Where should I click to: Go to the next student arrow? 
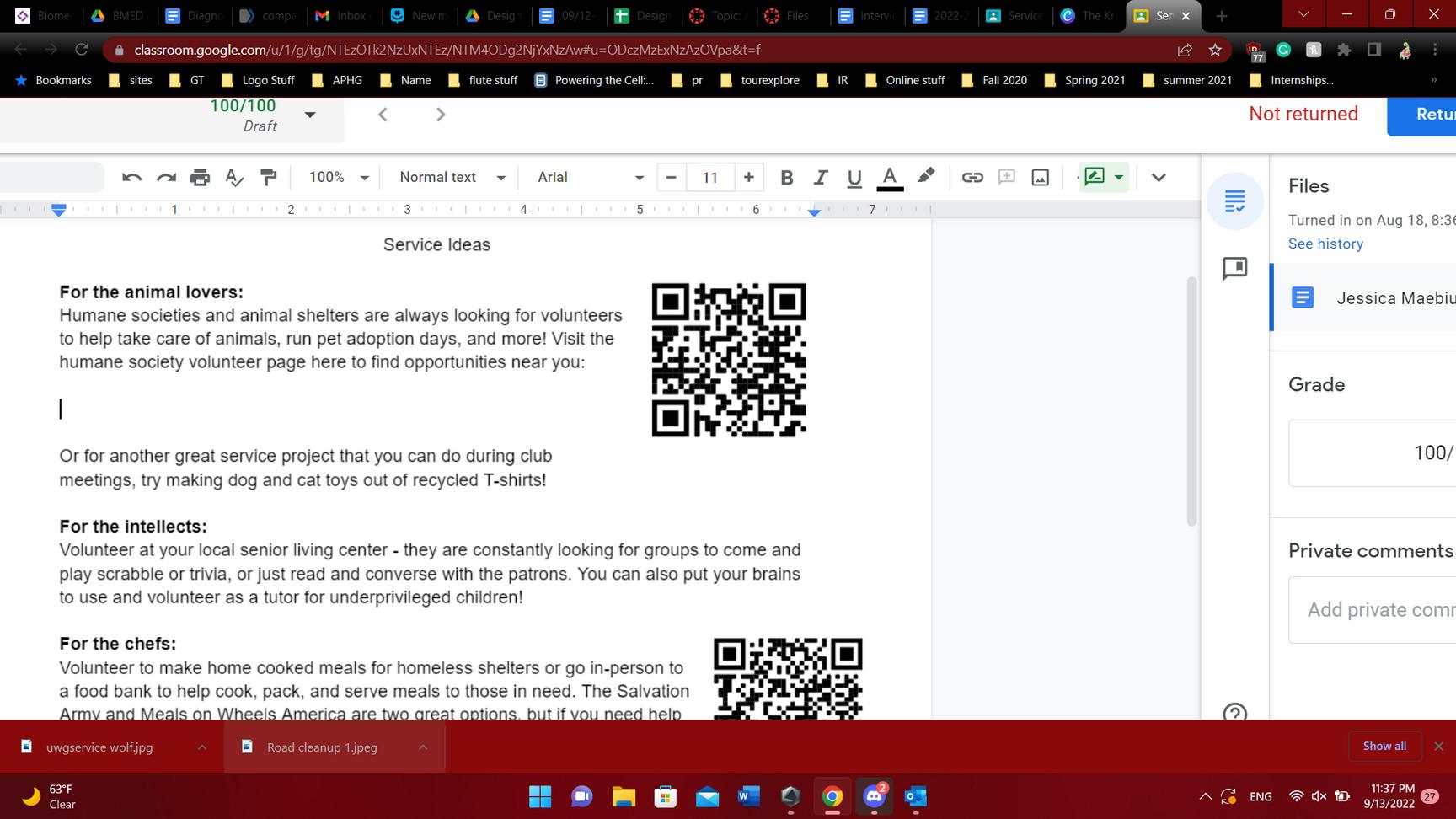(440, 115)
